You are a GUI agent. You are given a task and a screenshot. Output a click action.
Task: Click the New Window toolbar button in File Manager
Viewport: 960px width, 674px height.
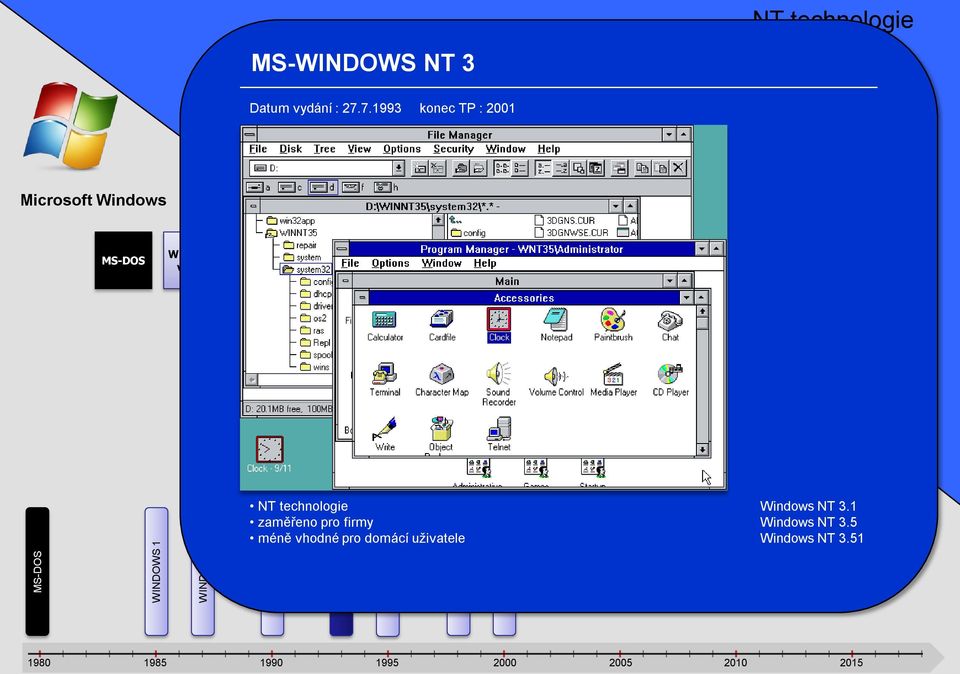coord(620,168)
